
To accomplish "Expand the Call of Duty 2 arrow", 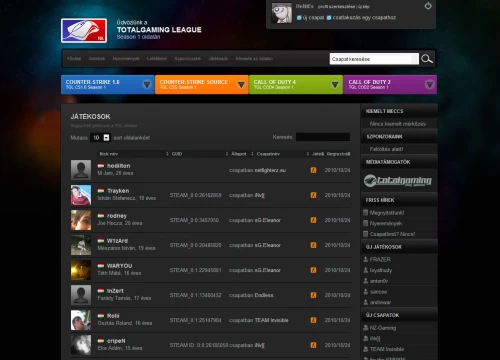I will (430, 85).
